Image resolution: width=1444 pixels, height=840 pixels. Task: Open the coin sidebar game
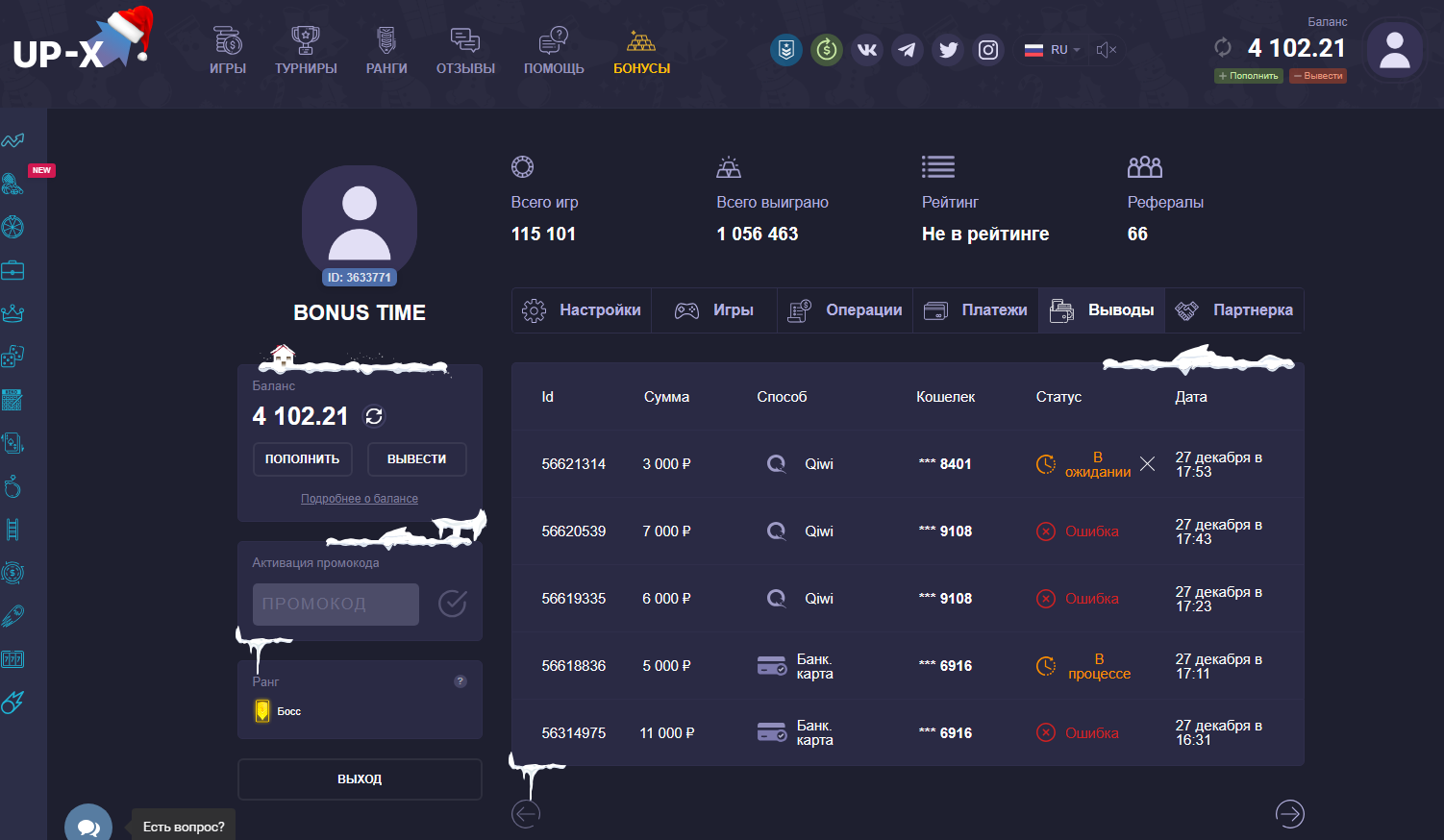(12, 573)
